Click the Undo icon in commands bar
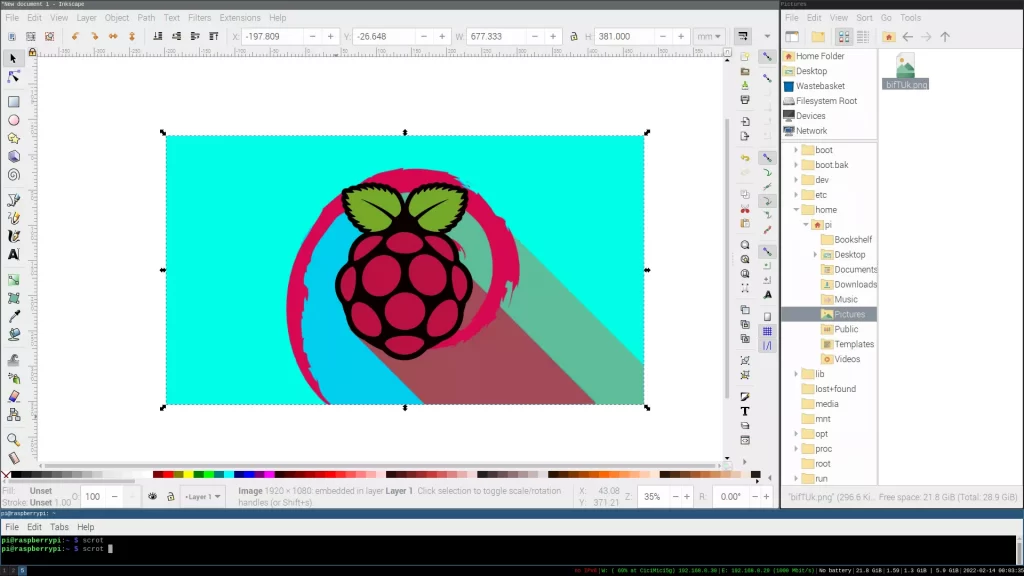This screenshot has width=1024, height=576. (745, 158)
